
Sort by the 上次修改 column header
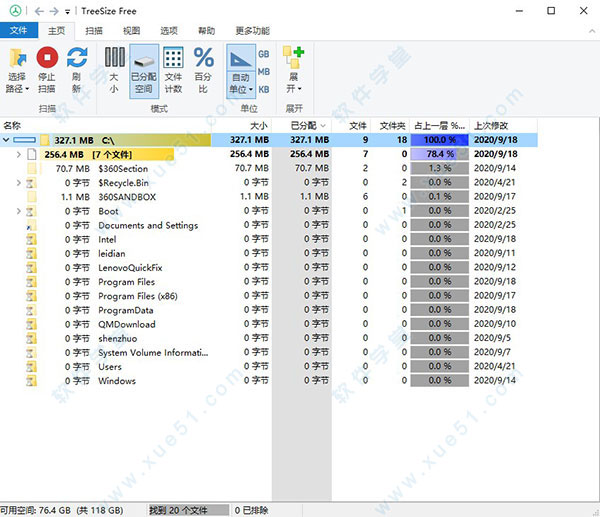(x=491, y=125)
